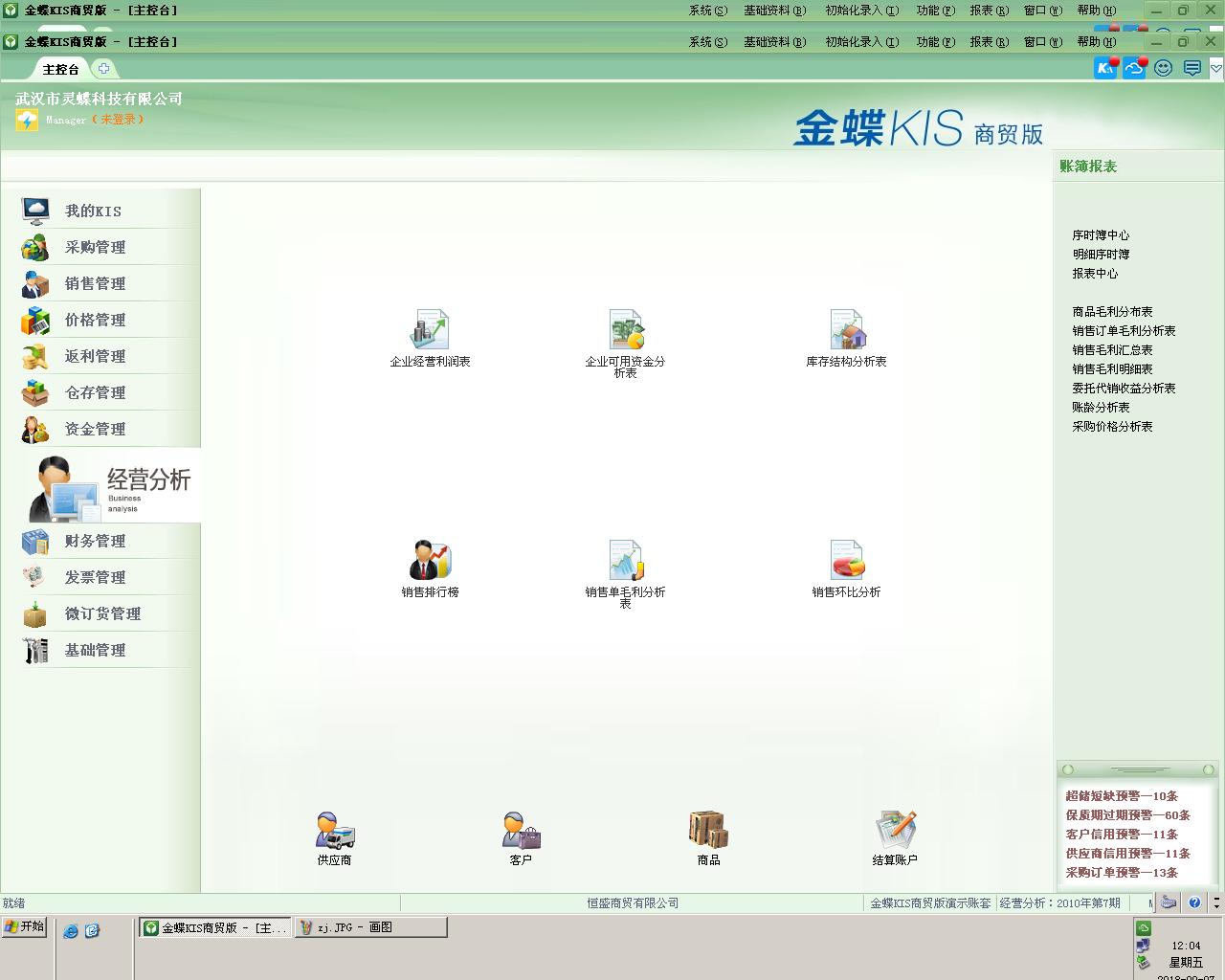
Task: Open 委托代销收益分析表 link
Action: point(1124,388)
